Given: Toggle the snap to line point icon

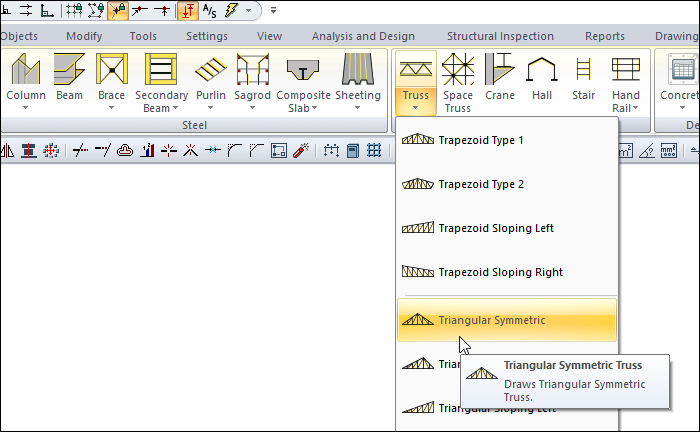Looking at the screenshot, I should pos(140,10).
